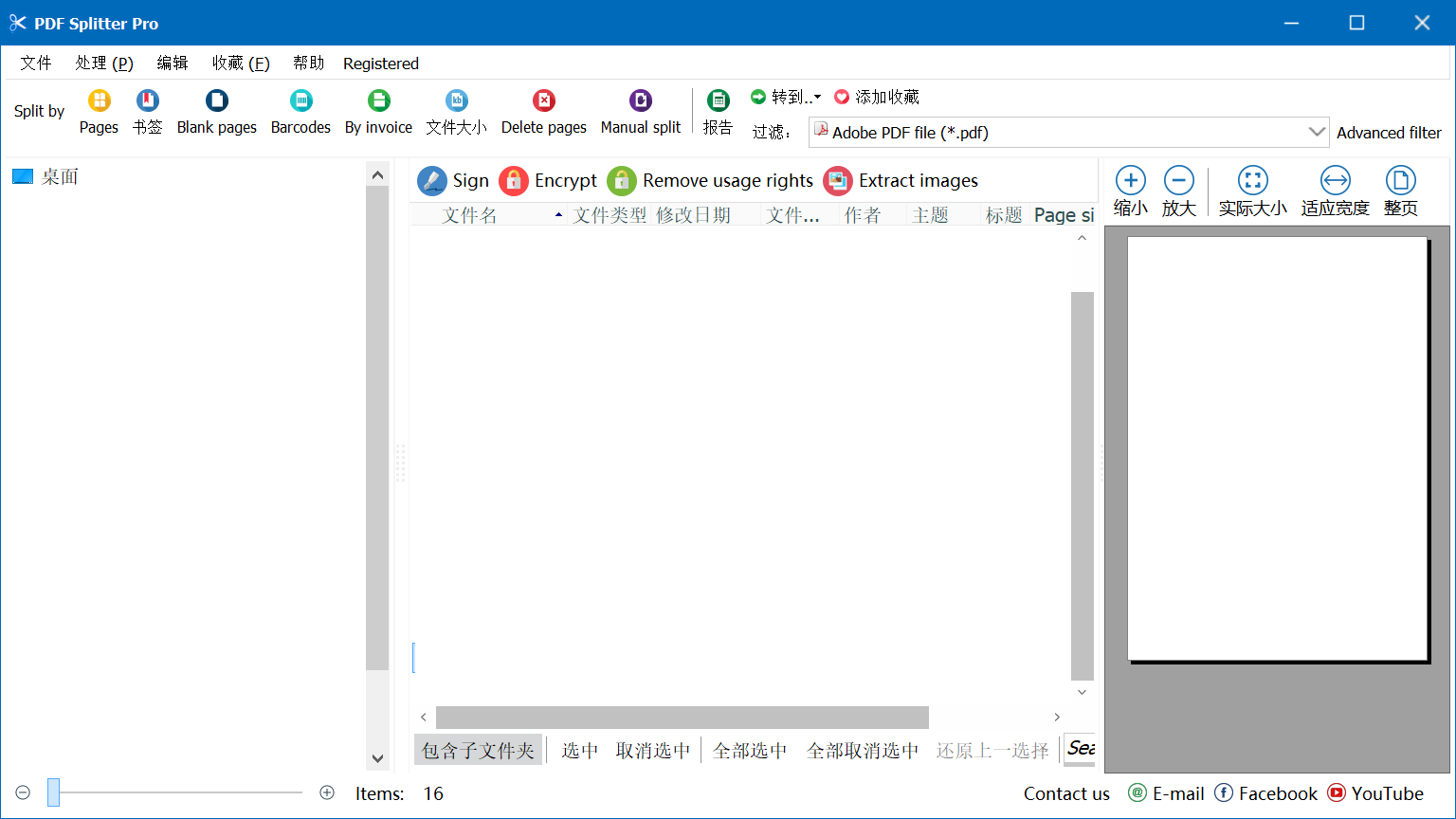
Task: Open the 文件 menu
Action: click(36, 63)
